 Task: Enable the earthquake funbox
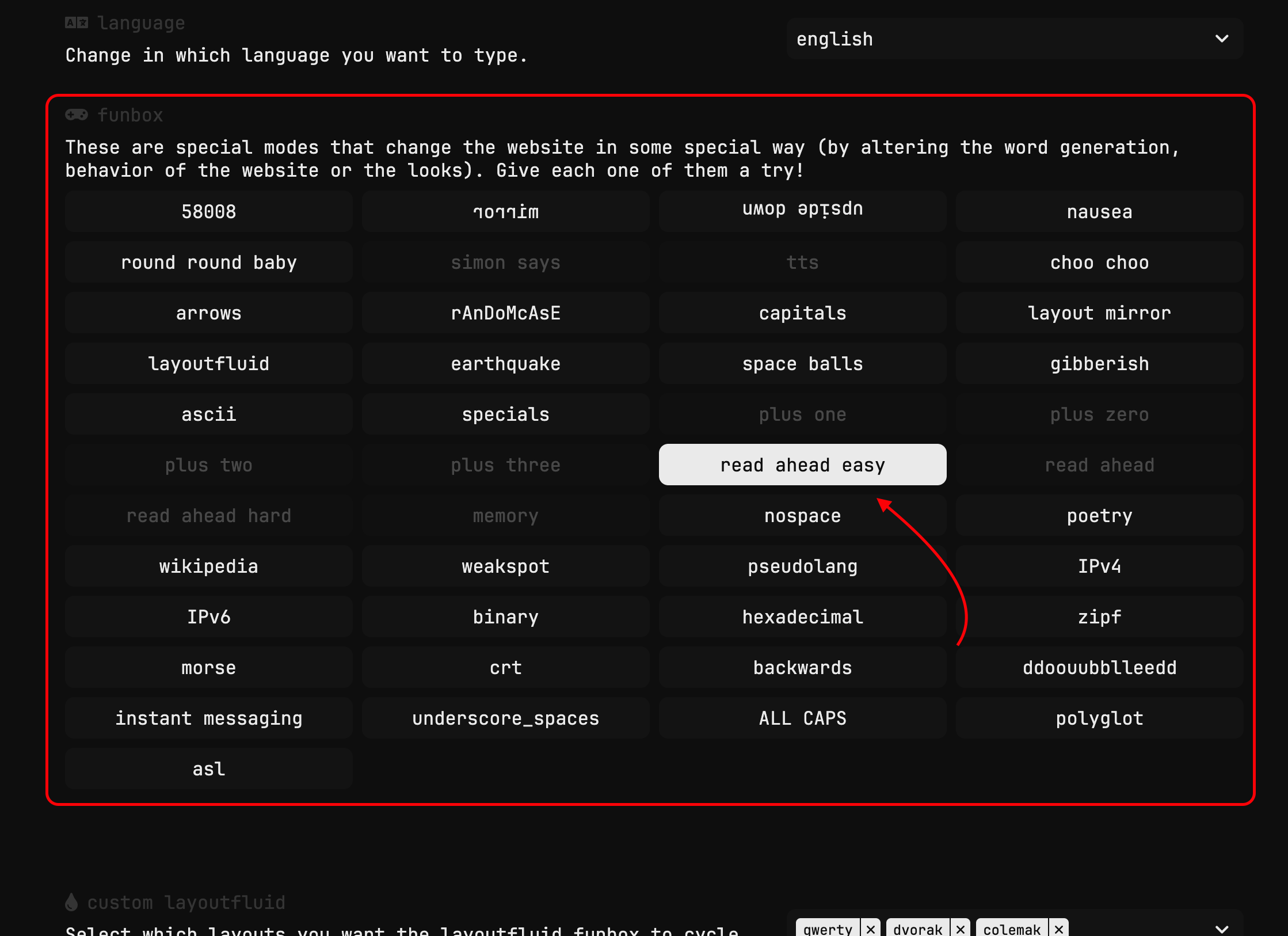click(505, 364)
